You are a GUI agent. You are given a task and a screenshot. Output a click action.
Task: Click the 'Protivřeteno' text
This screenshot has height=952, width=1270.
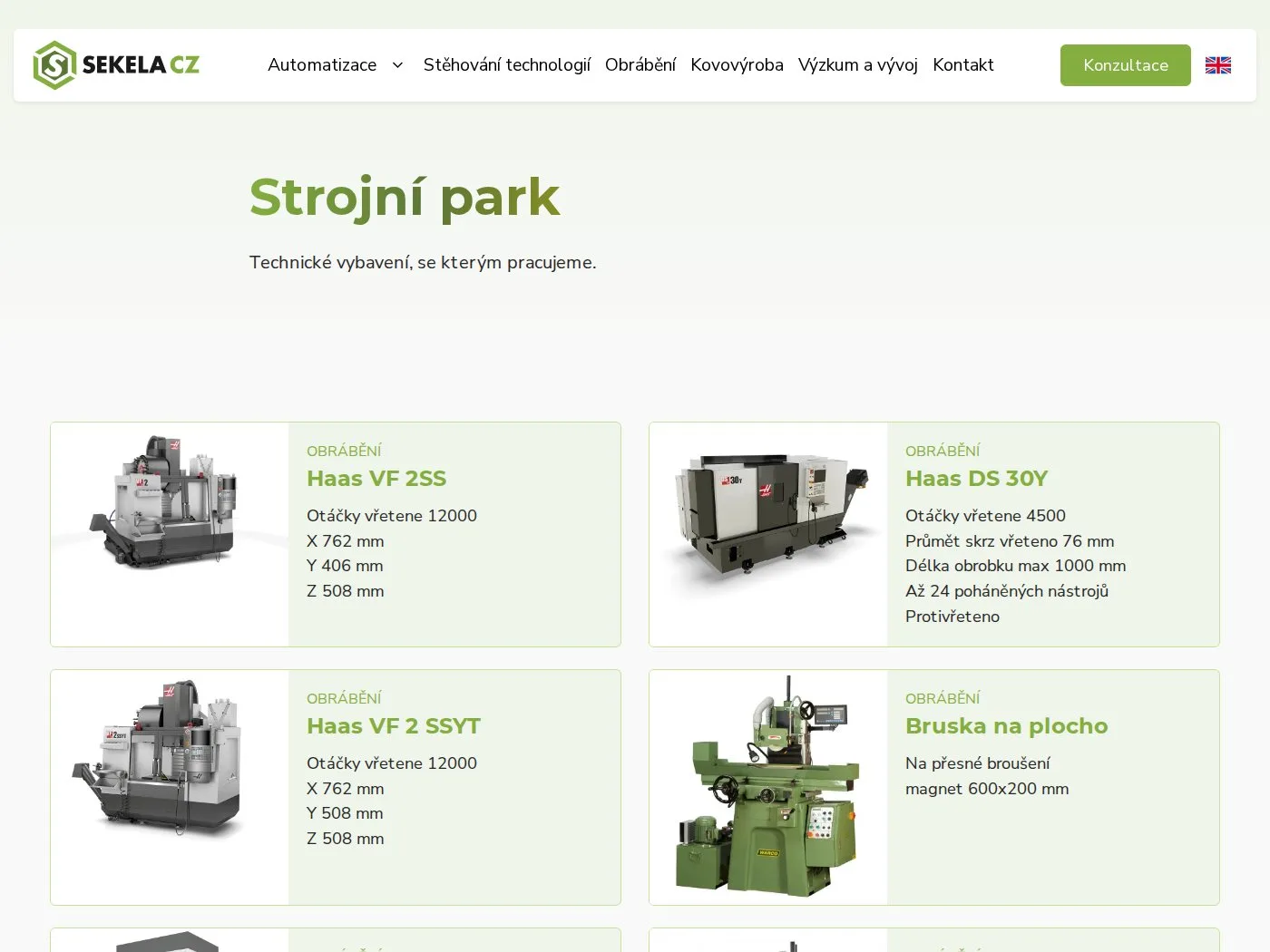(x=952, y=617)
